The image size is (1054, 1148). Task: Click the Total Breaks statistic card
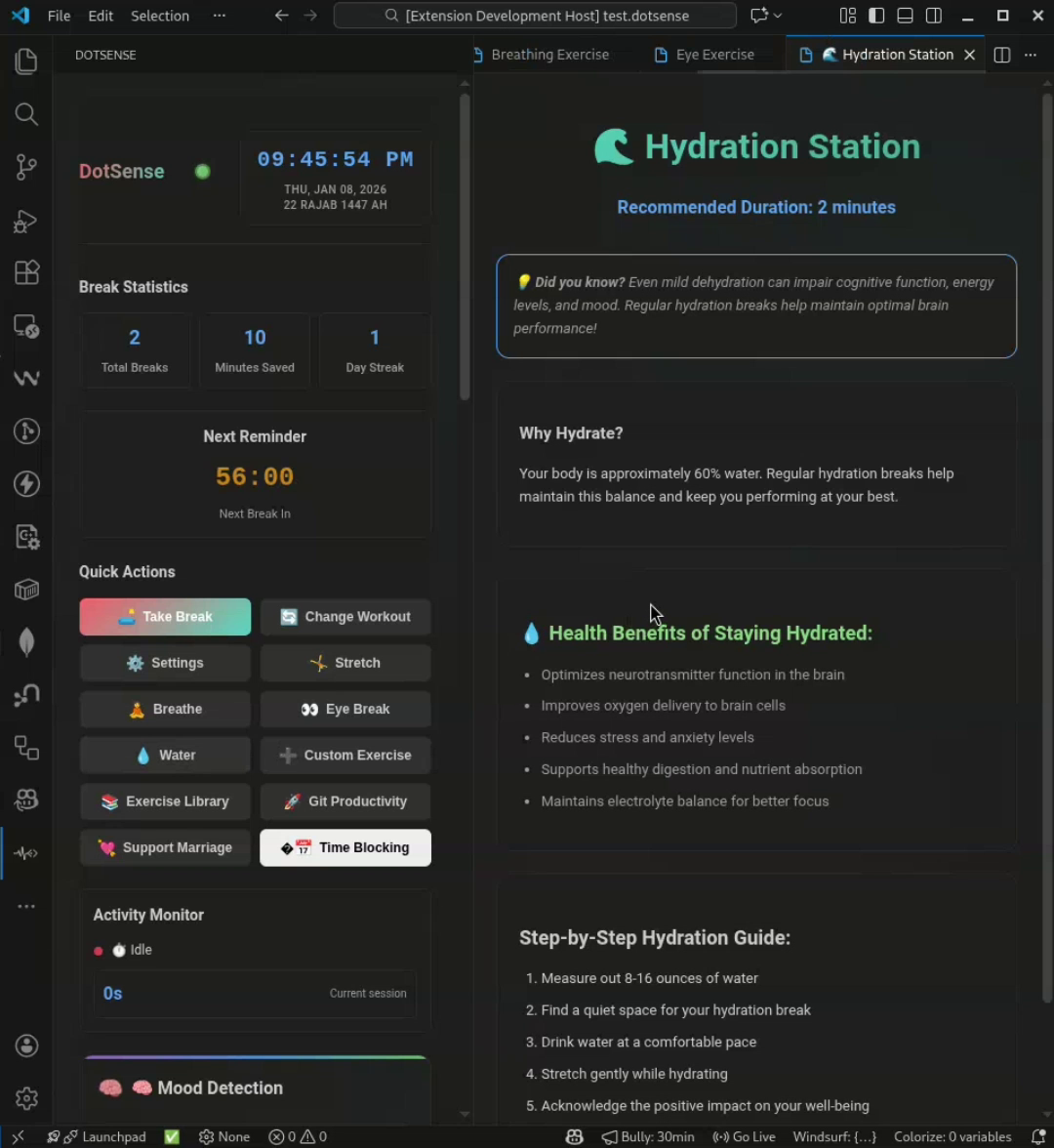click(135, 350)
